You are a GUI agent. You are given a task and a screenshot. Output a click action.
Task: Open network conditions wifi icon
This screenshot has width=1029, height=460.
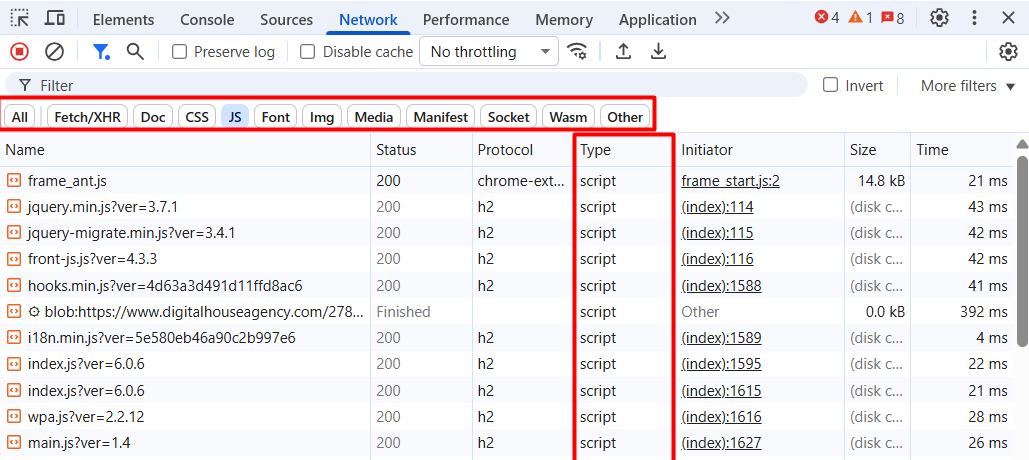tap(577, 52)
